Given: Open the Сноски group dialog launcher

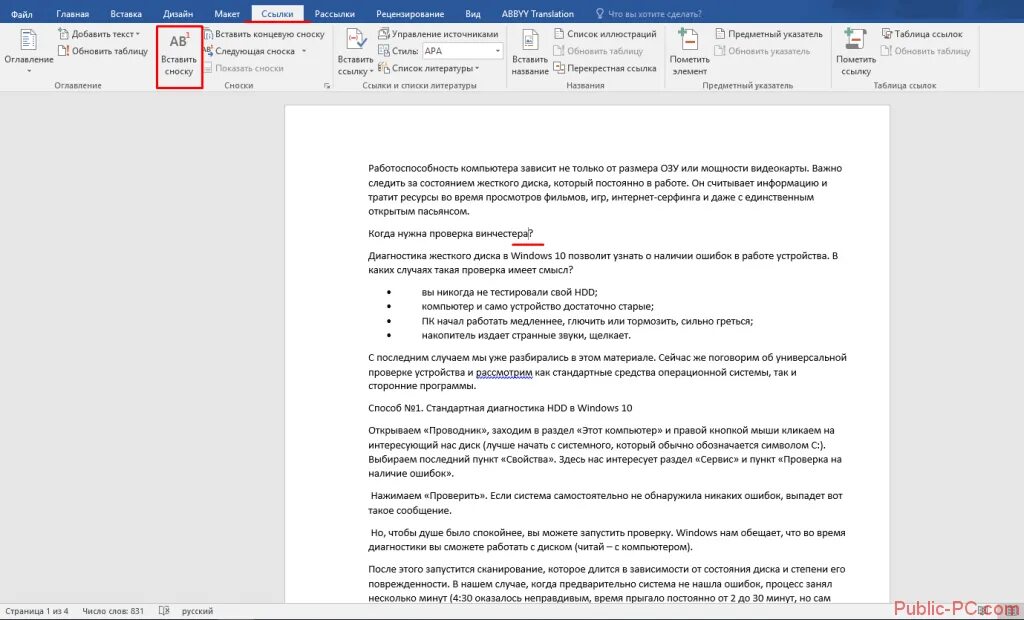Looking at the screenshot, I should 327,86.
